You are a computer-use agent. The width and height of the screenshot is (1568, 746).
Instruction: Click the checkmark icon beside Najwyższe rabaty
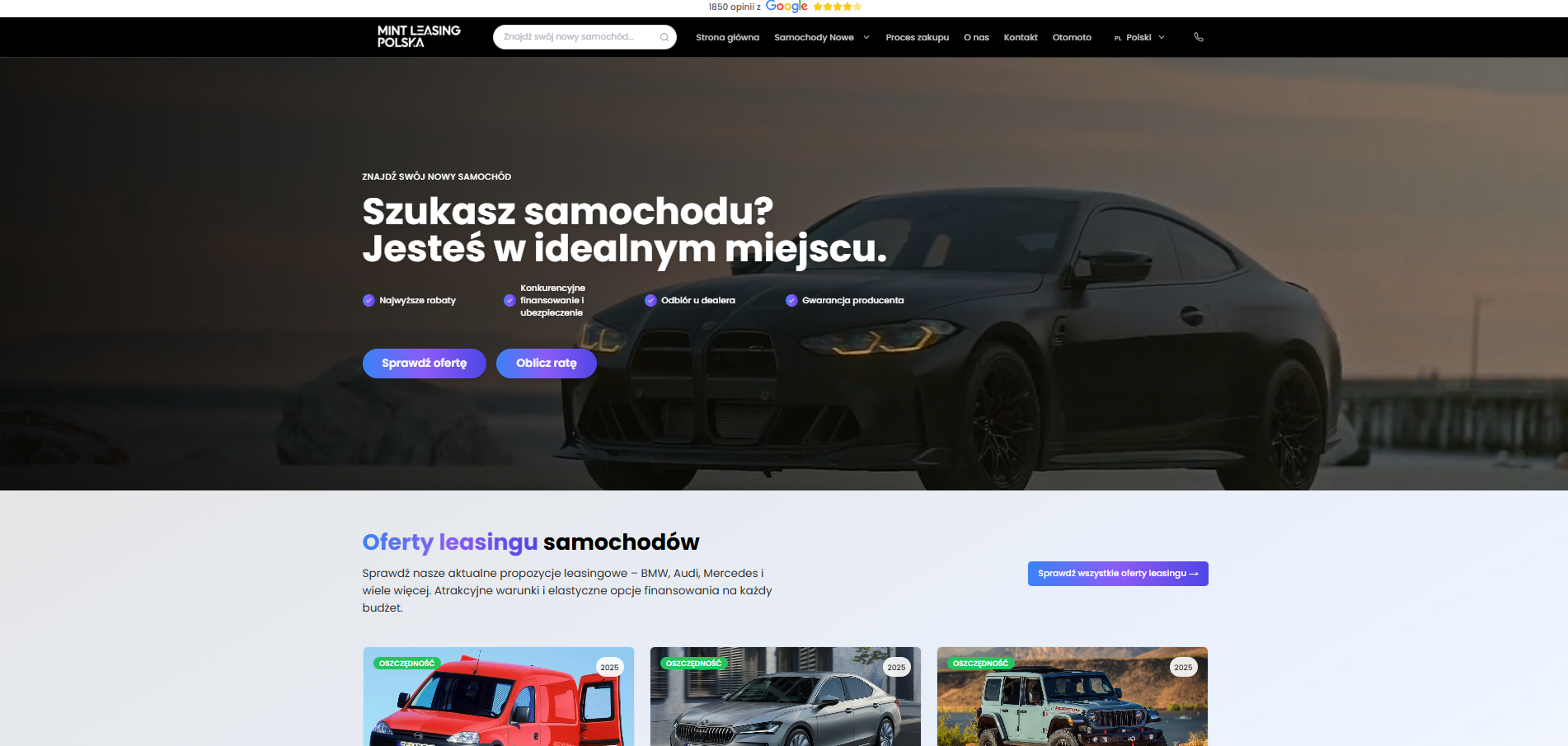[x=369, y=300]
